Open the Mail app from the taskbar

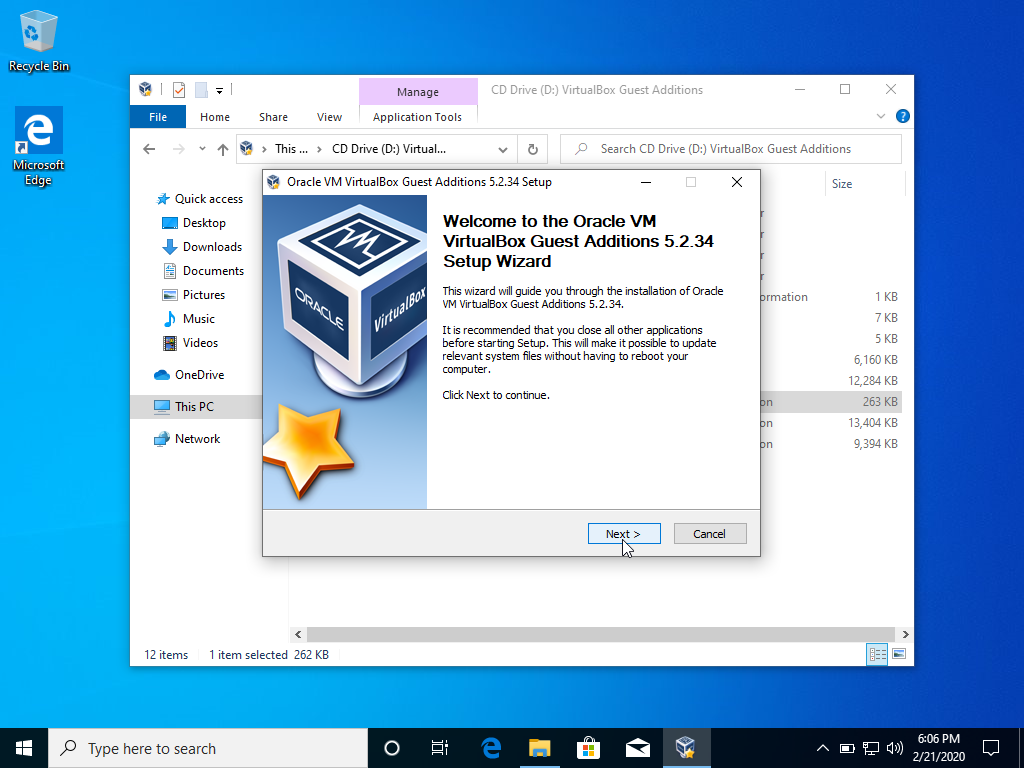coord(637,748)
